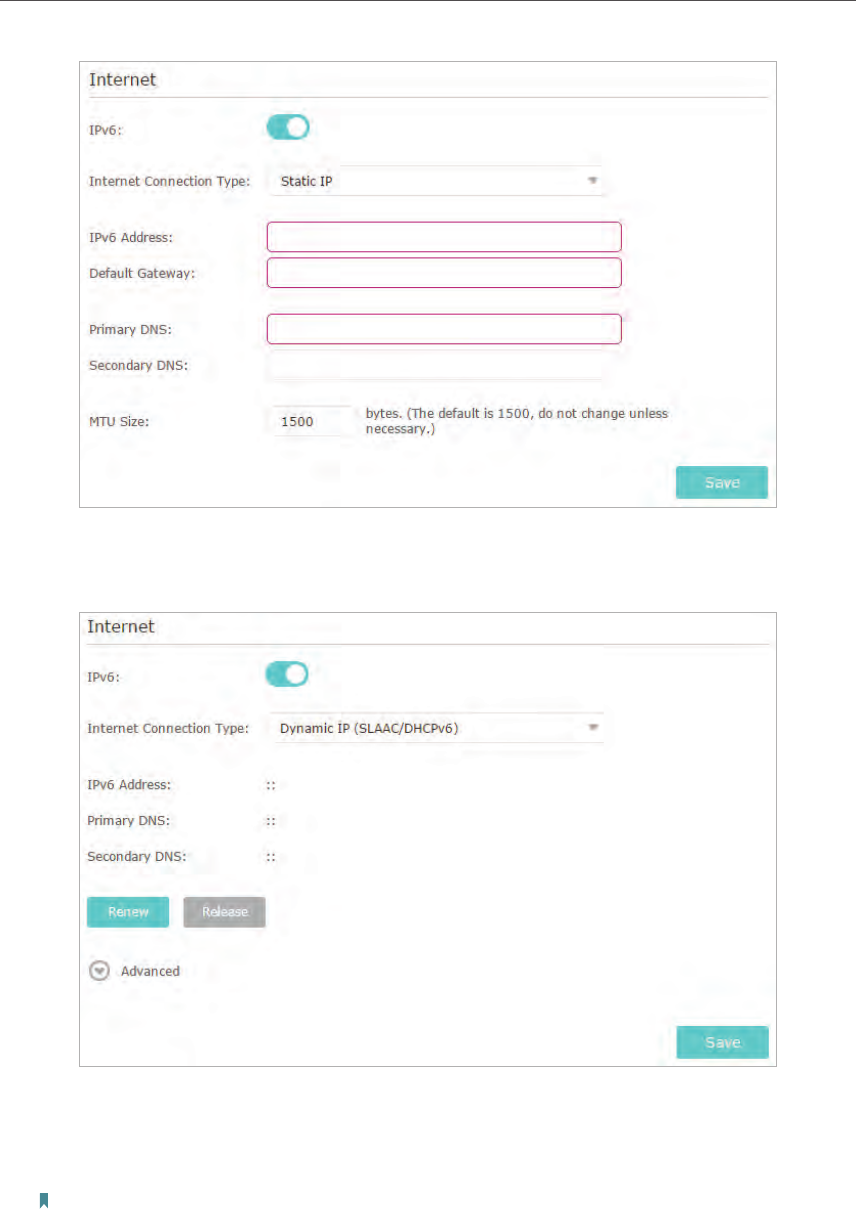Image resolution: width=856 pixels, height=1209 pixels.
Task: Open the Dynamic IP (SLAAC/DHCPv6) dropdown
Action: 435,728
